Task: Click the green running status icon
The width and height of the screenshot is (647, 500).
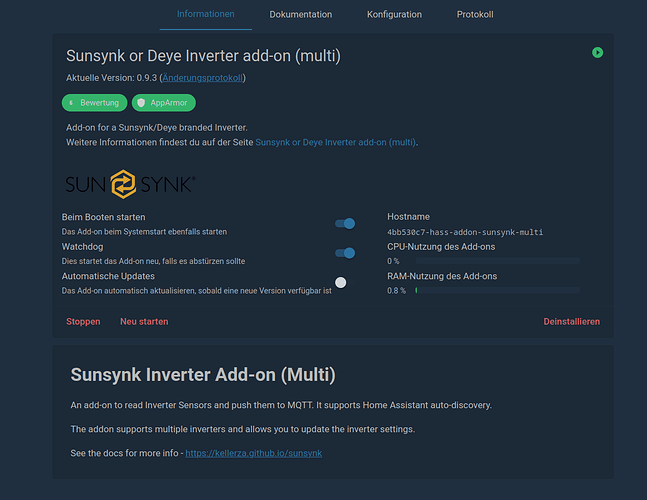Action: pyautogui.click(x=597, y=52)
